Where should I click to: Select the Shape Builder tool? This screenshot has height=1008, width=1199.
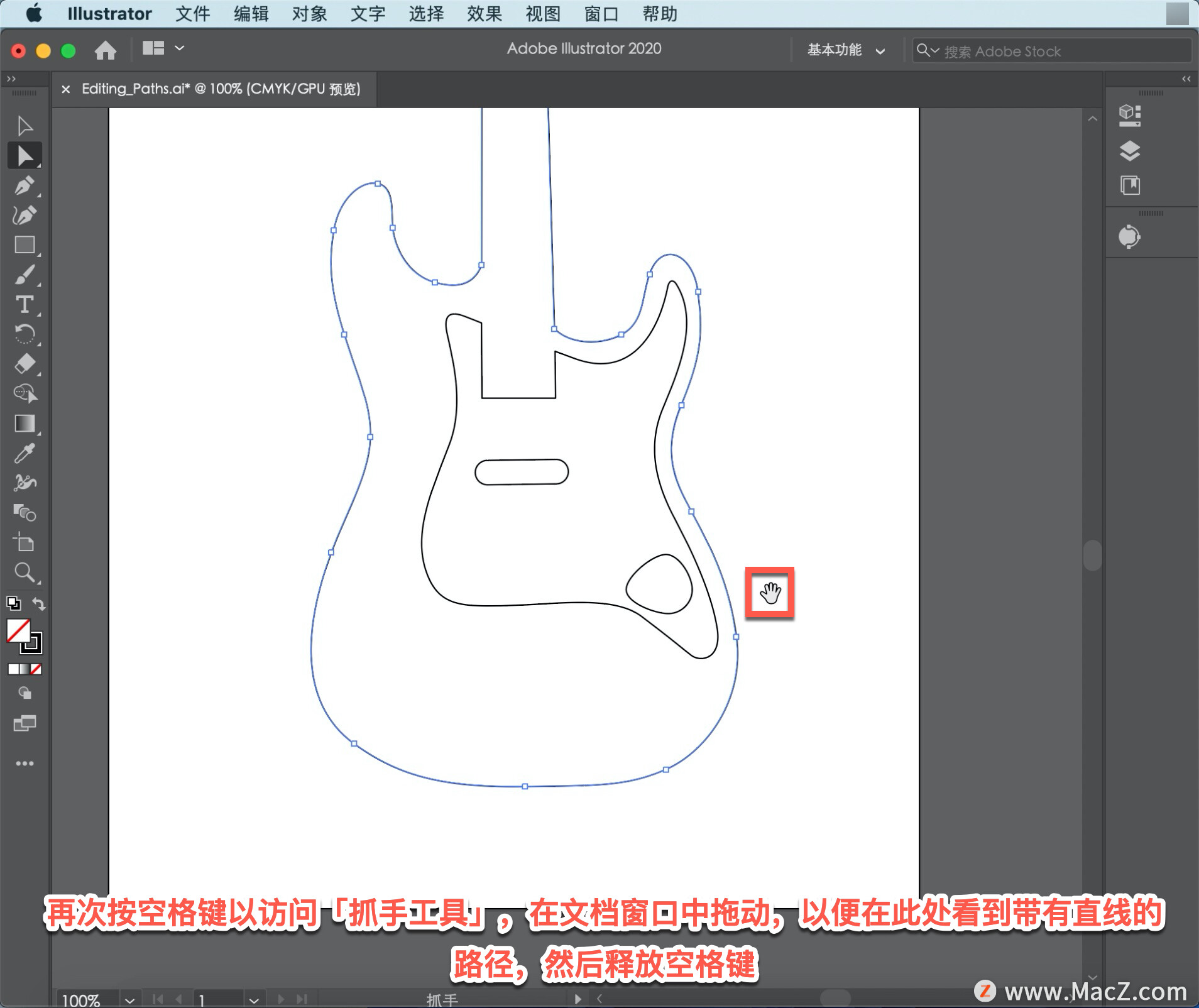point(25,393)
